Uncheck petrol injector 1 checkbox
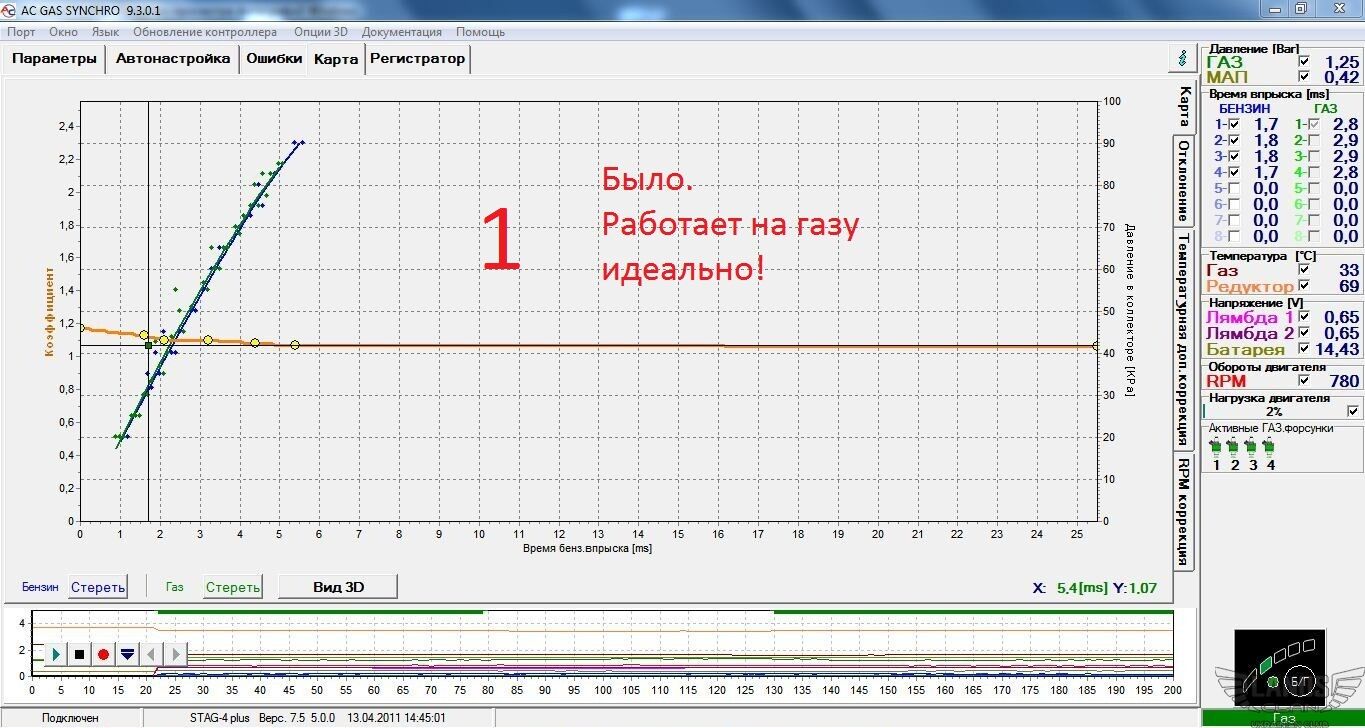 point(1234,125)
